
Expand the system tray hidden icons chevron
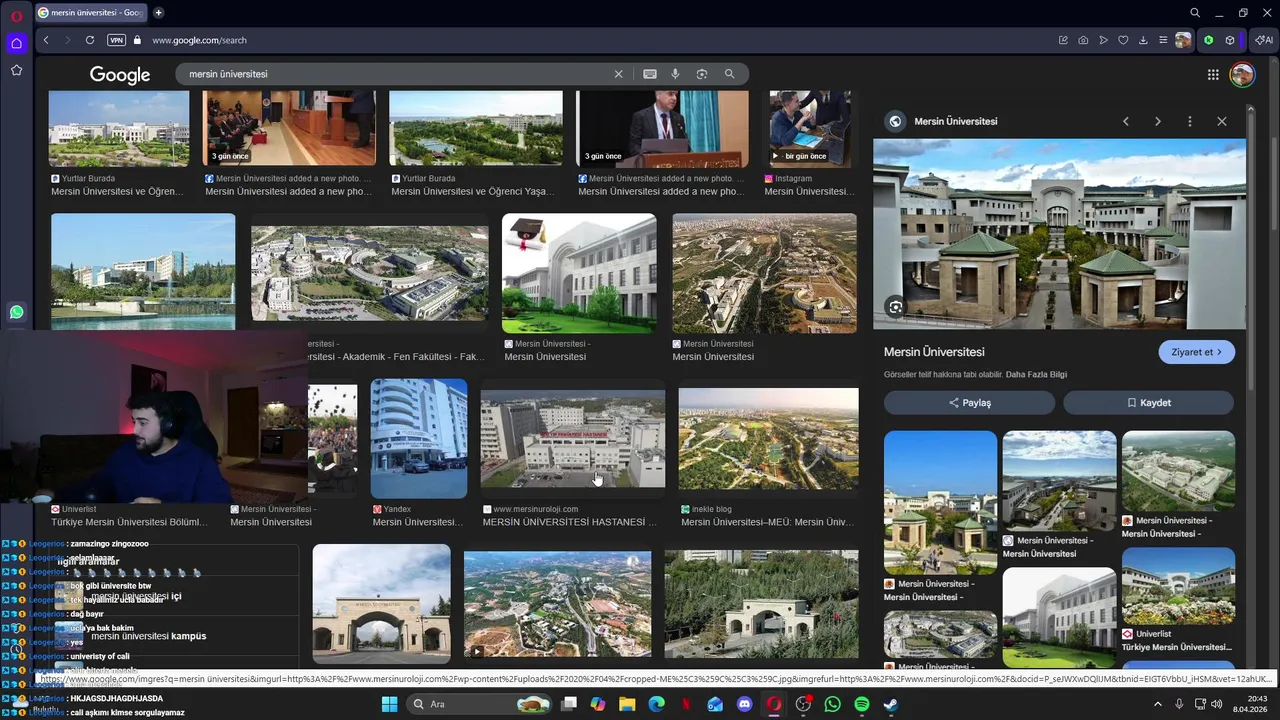click(x=1158, y=704)
